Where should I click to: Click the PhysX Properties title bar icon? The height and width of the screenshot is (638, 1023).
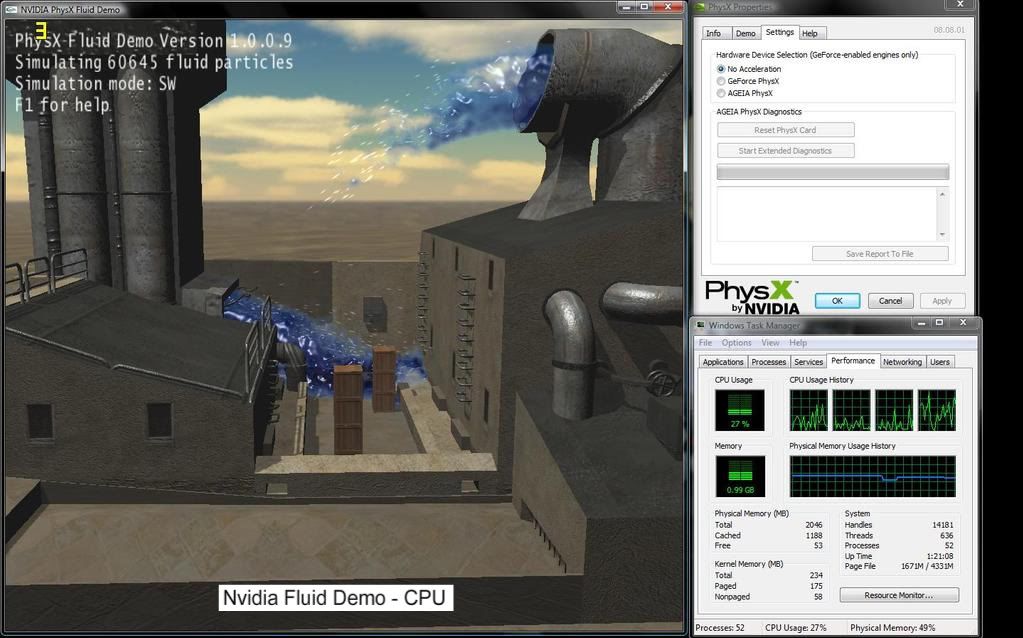(x=701, y=5)
